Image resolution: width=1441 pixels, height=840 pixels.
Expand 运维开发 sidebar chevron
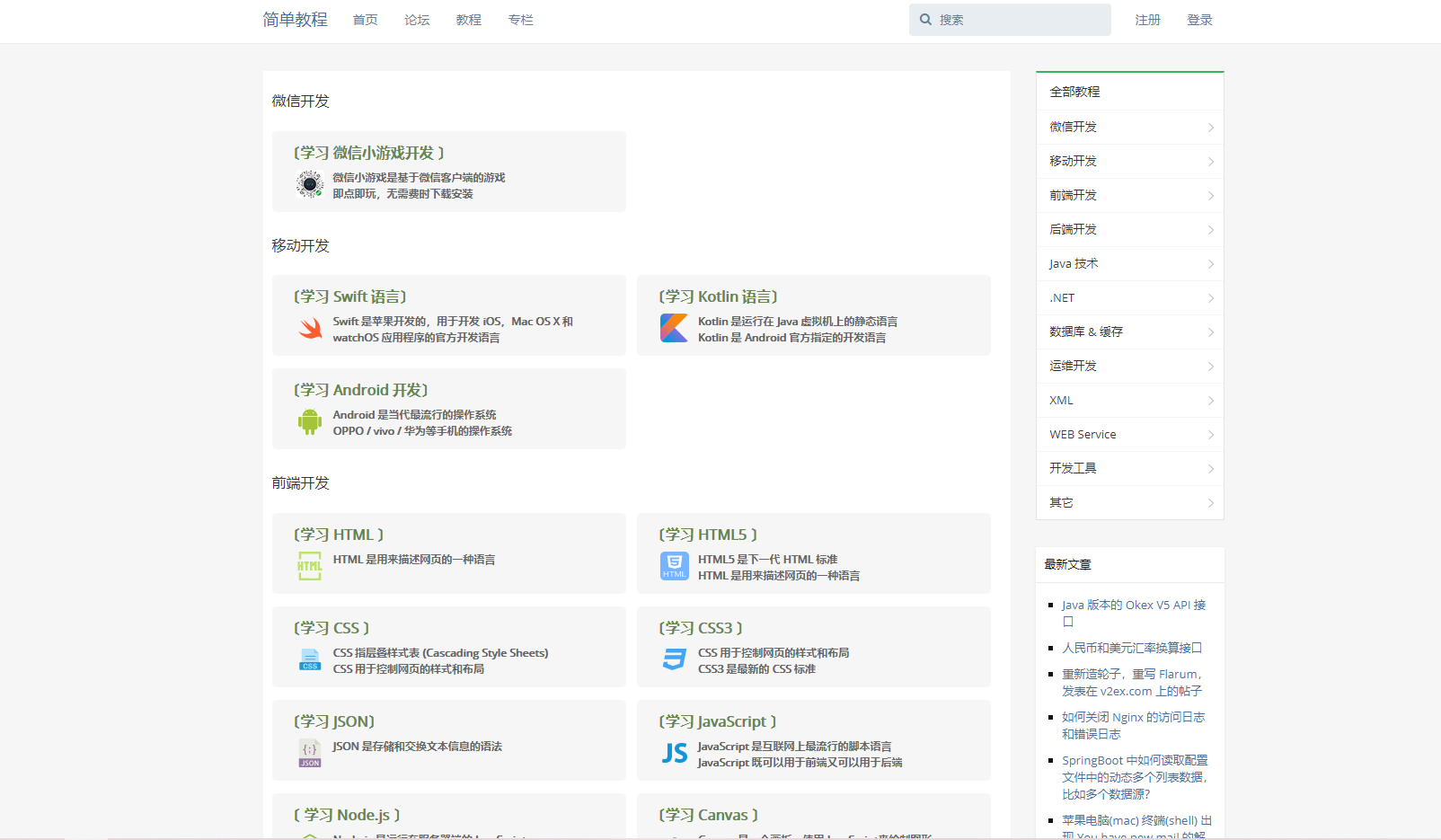coord(1211,367)
